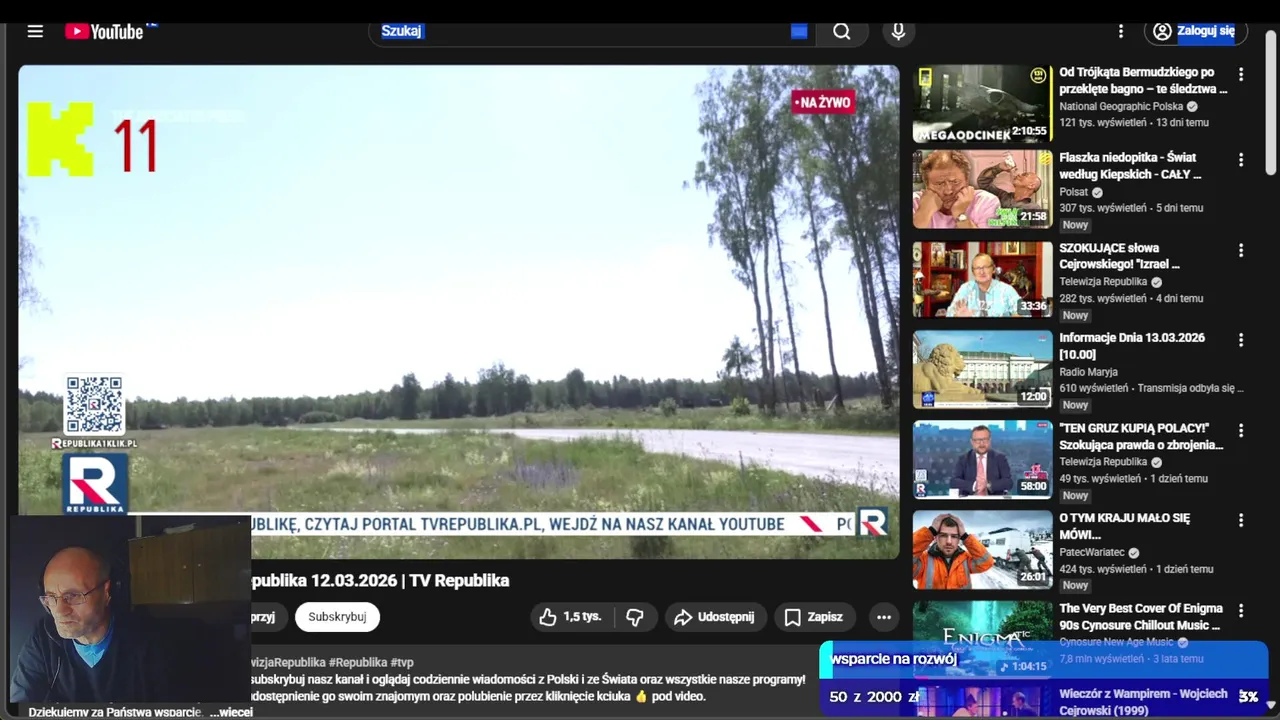Open National Geographic Polska channel name

[x=1121, y=106]
